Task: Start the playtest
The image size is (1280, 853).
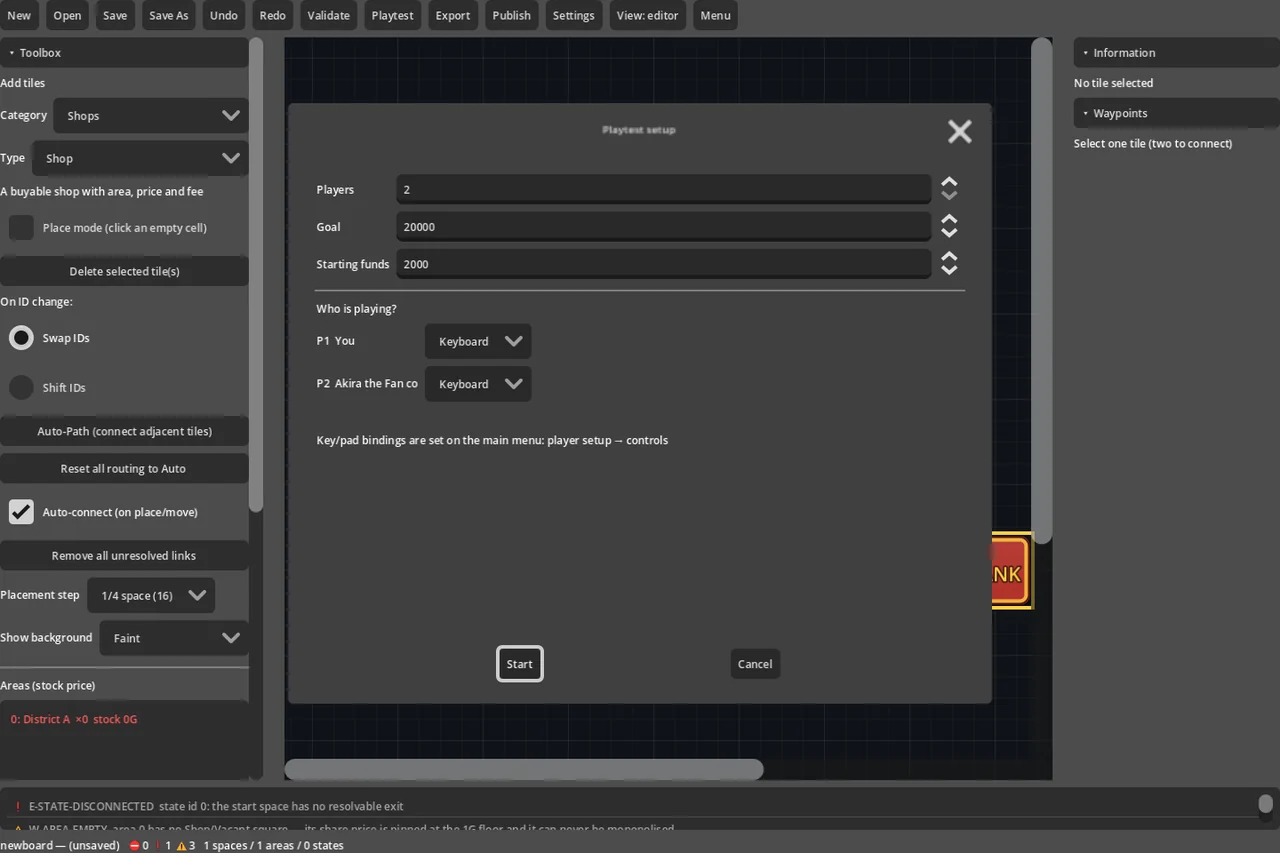Action: [x=520, y=664]
